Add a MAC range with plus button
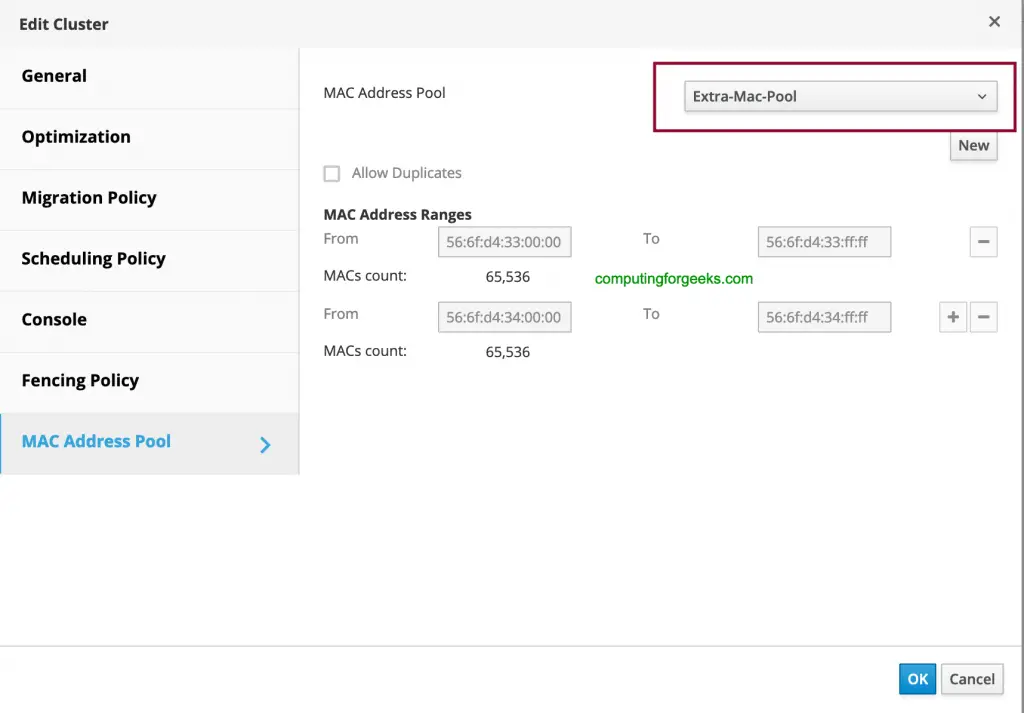Viewport: 1024px width, 713px height. click(x=953, y=317)
